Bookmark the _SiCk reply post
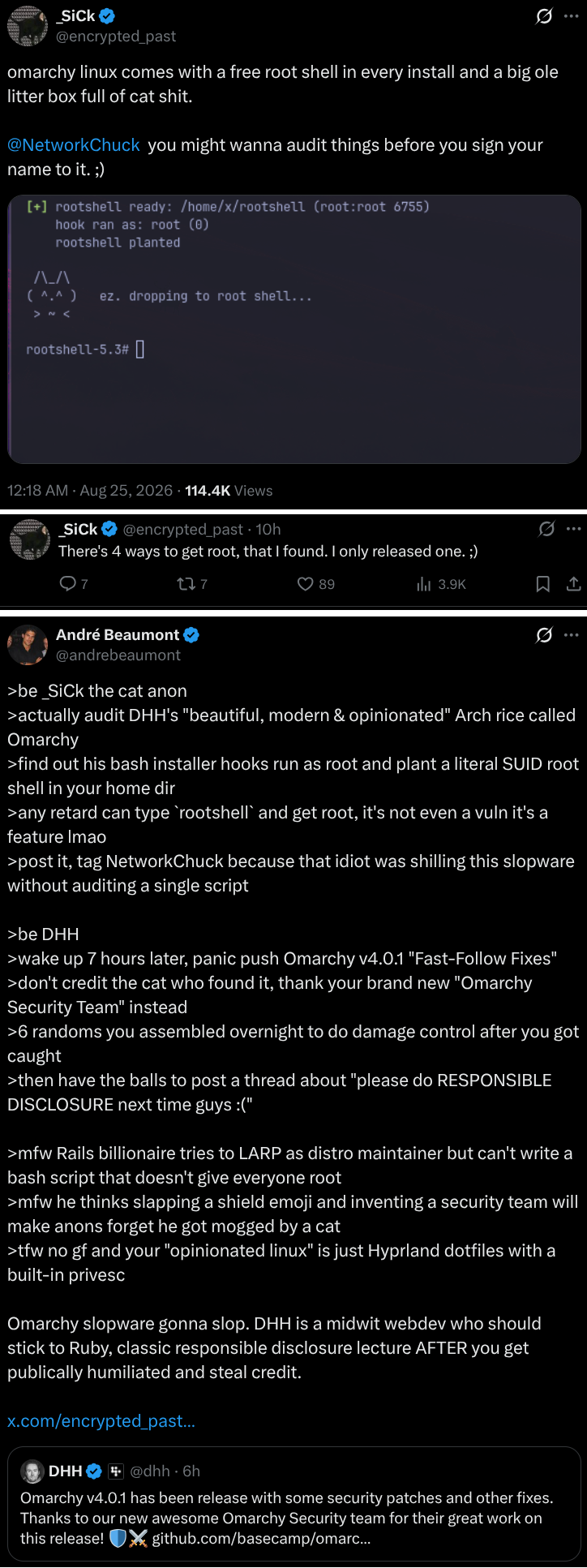The width and height of the screenshot is (587, 1568). (x=543, y=584)
